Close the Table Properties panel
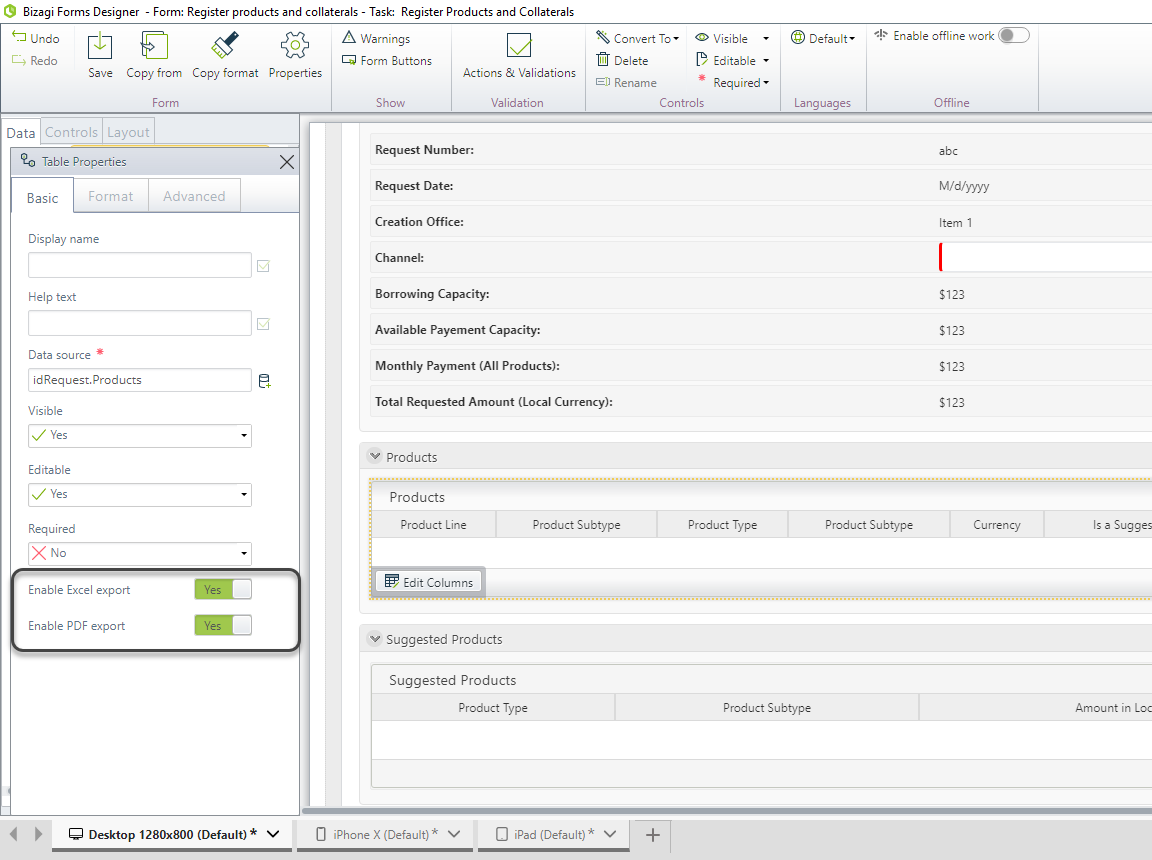Image resolution: width=1152 pixels, height=860 pixels. 287,162
